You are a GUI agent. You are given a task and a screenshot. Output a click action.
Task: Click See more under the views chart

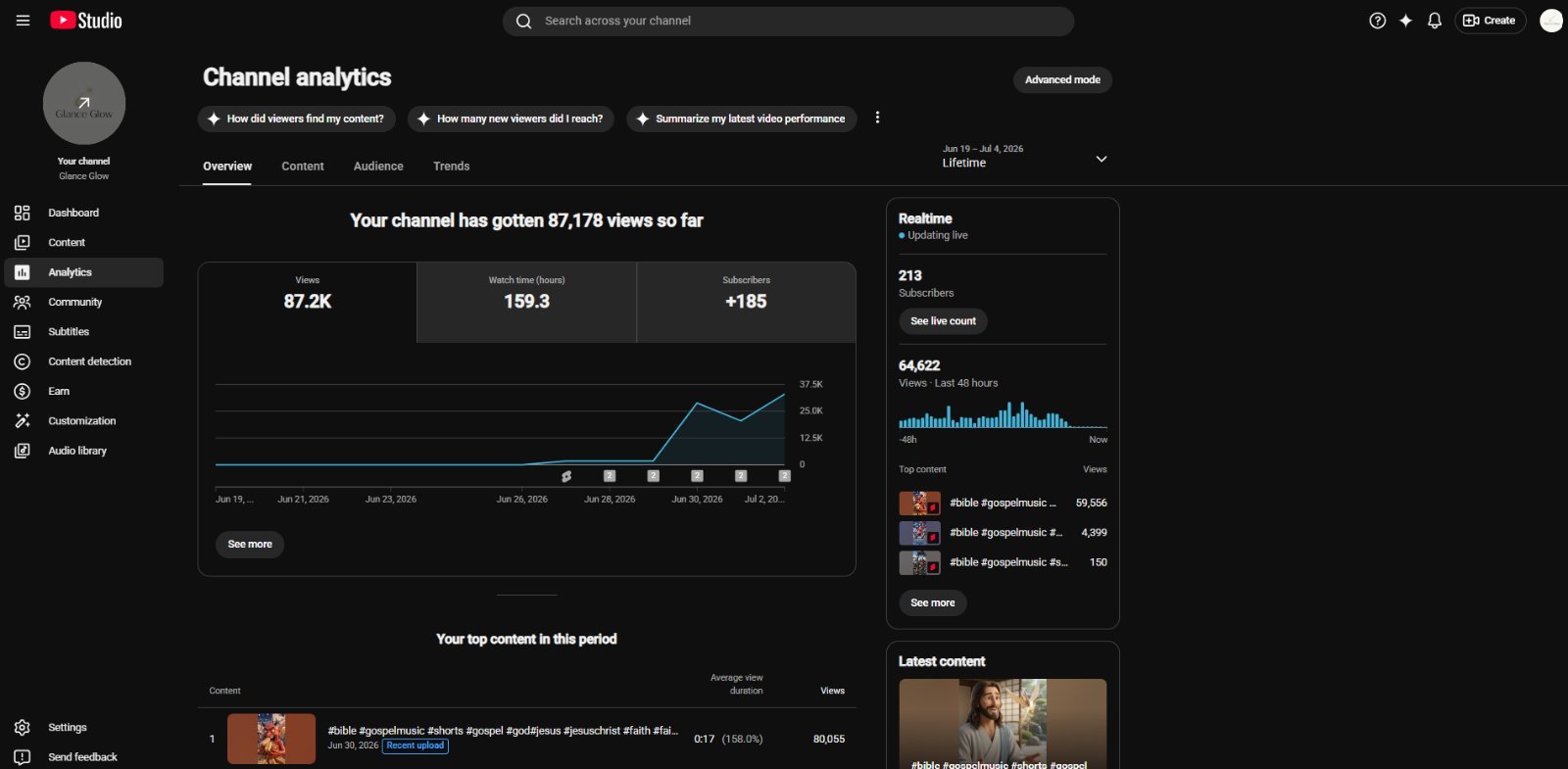[250, 545]
